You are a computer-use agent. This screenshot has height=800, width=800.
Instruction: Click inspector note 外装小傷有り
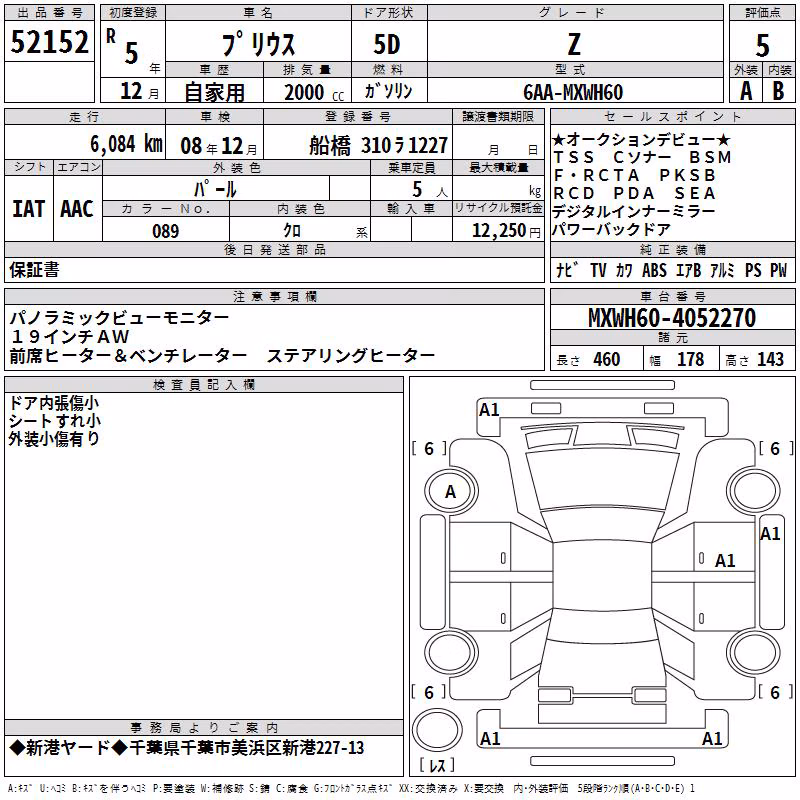[54, 439]
